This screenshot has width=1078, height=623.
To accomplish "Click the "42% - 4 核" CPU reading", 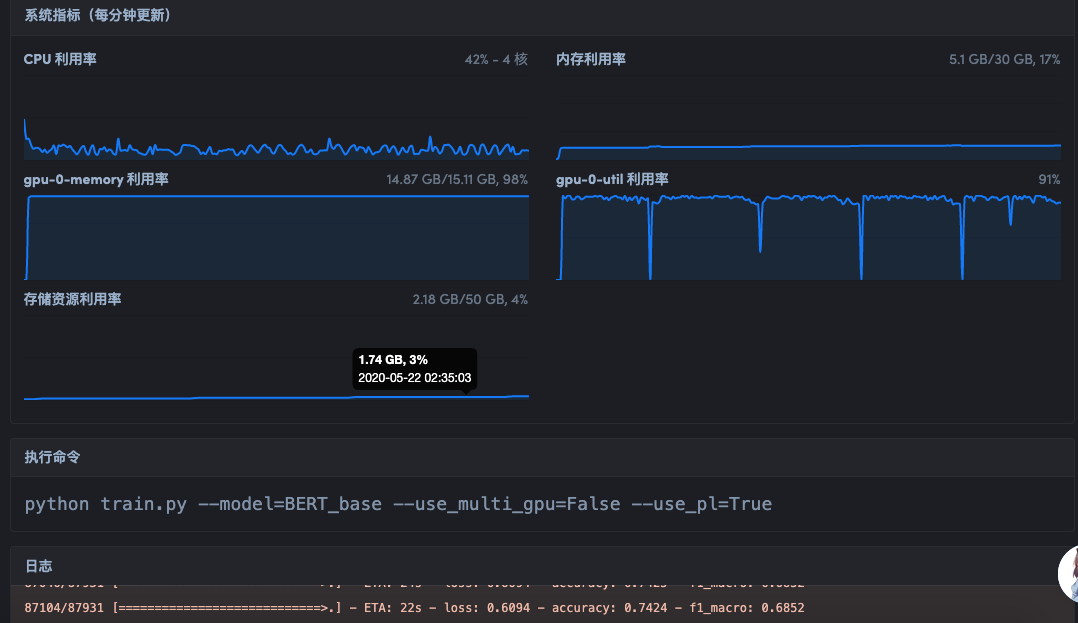I will 496,60.
